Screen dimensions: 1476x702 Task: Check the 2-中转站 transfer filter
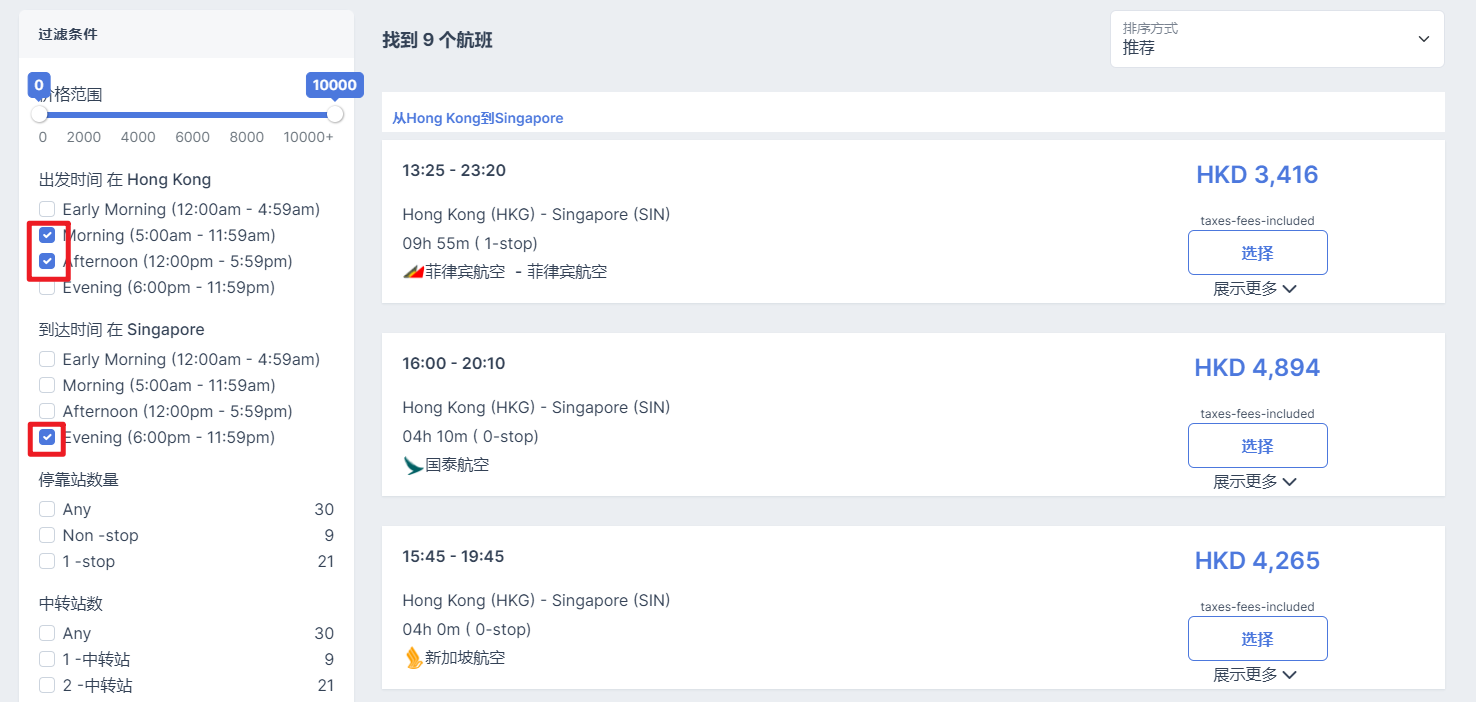point(47,686)
